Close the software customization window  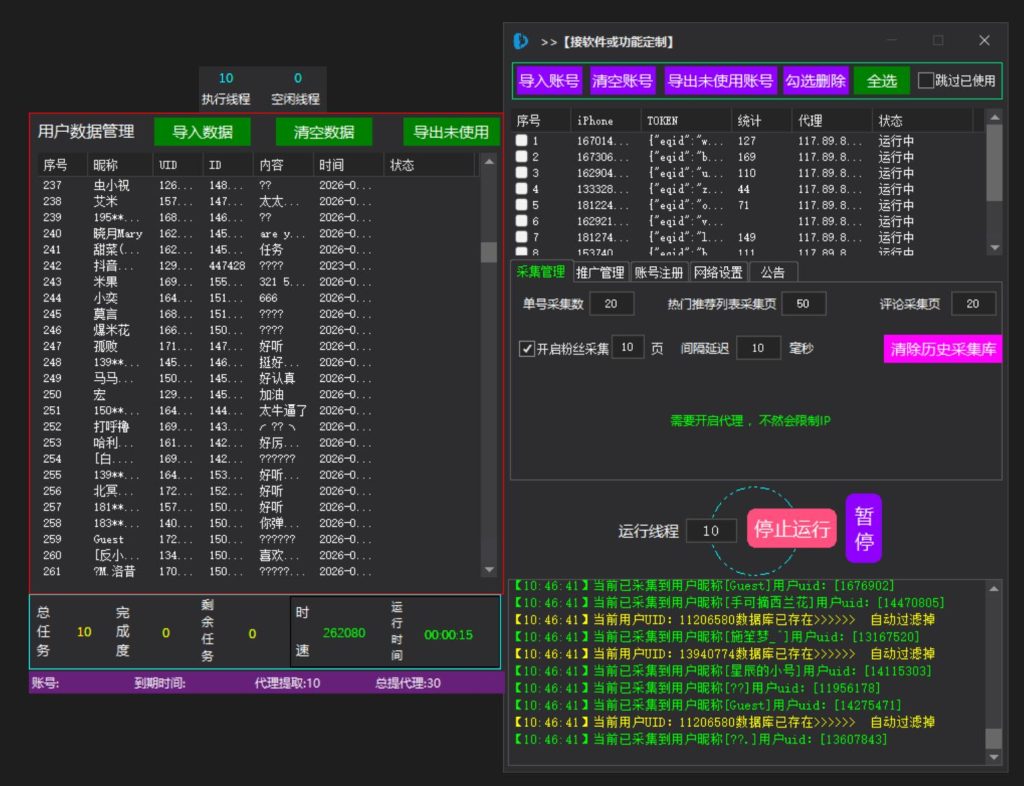click(x=984, y=40)
